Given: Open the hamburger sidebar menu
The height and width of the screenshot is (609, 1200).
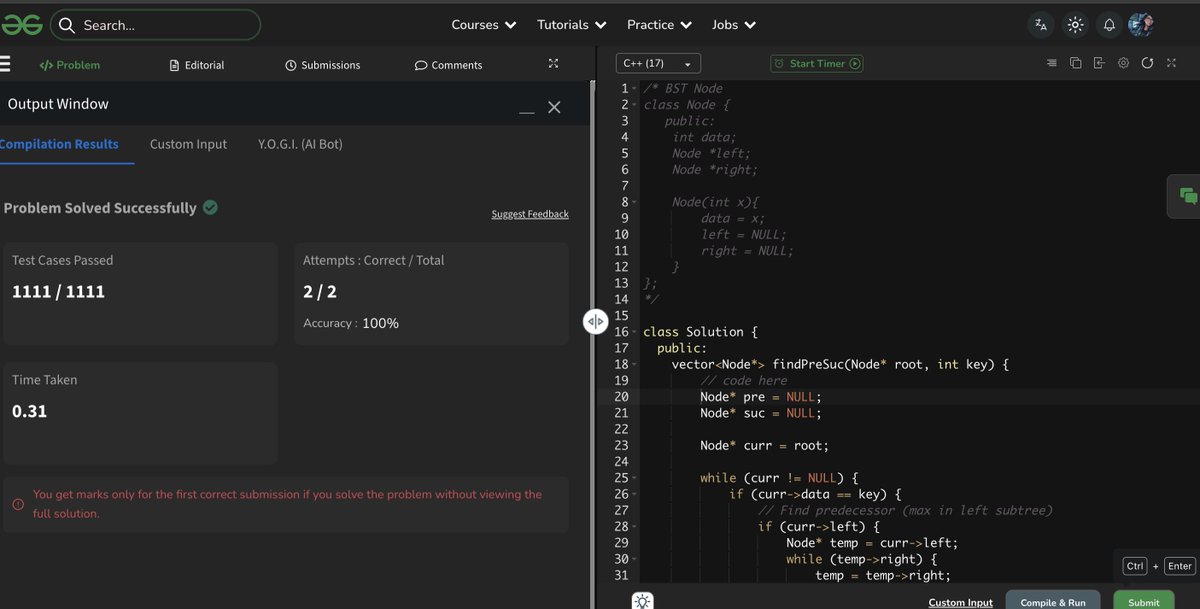Looking at the screenshot, I should (x=5, y=65).
